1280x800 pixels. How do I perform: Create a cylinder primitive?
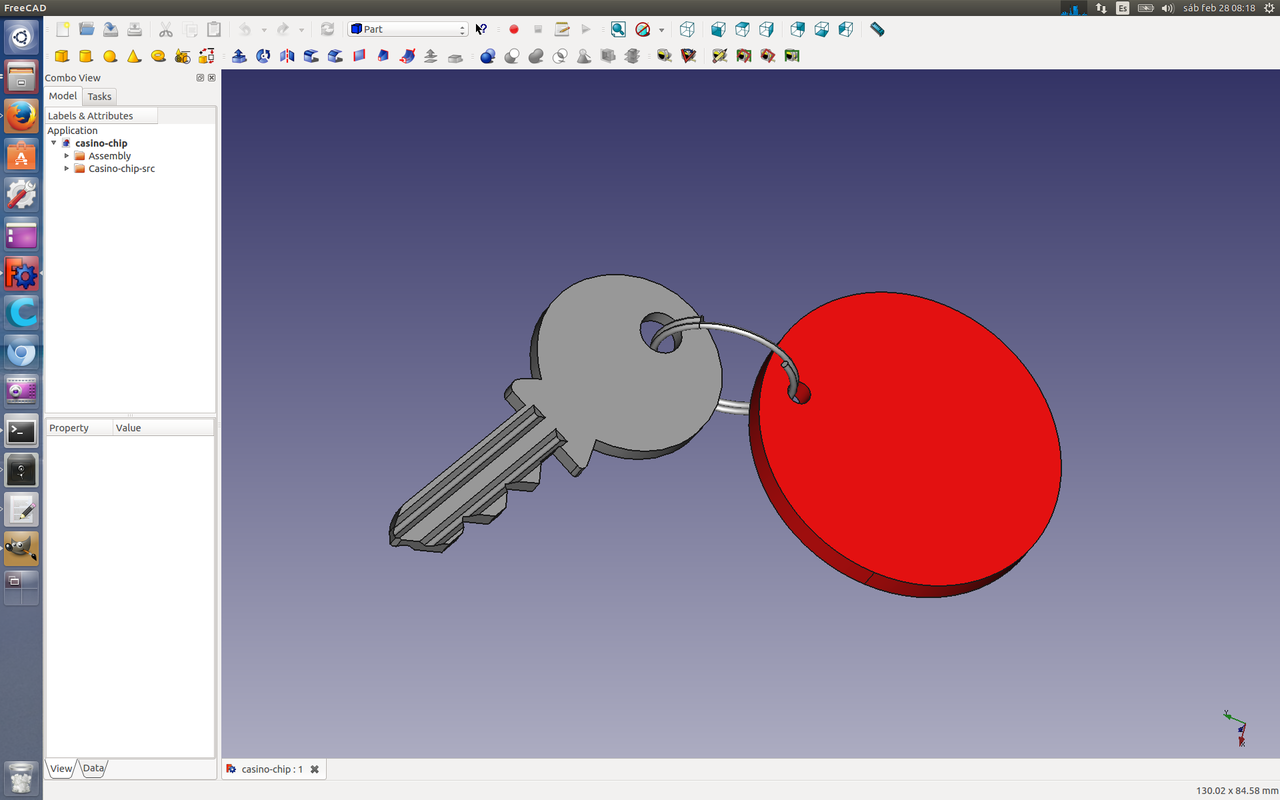click(86, 56)
